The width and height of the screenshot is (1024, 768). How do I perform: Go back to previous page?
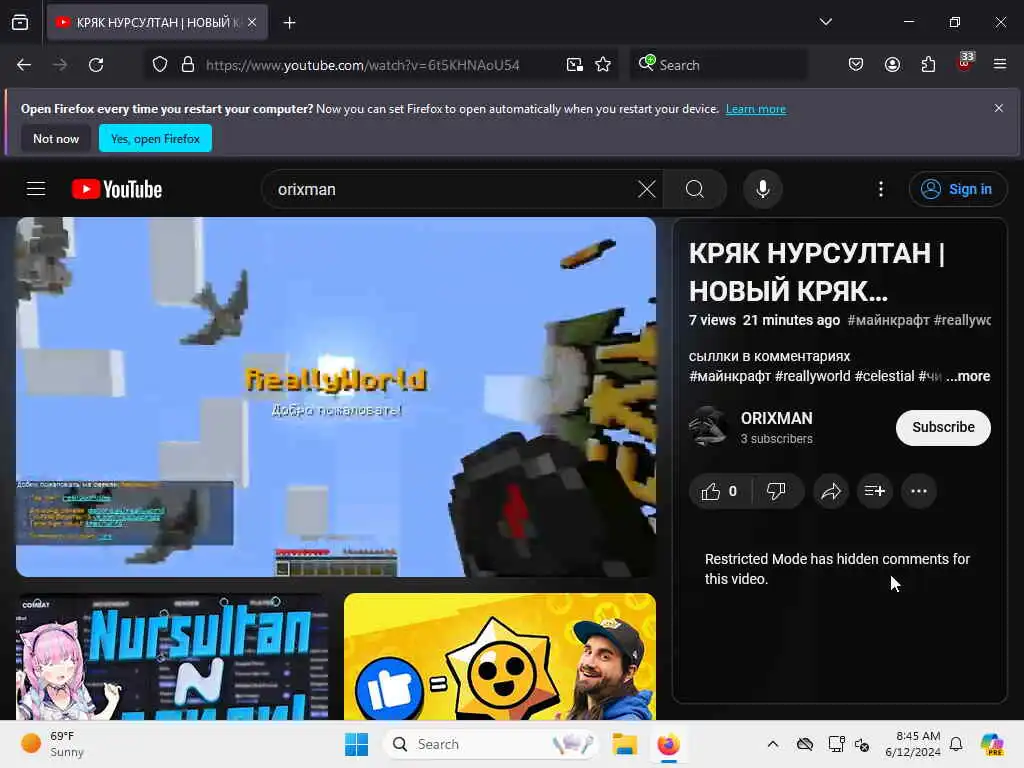24,65
